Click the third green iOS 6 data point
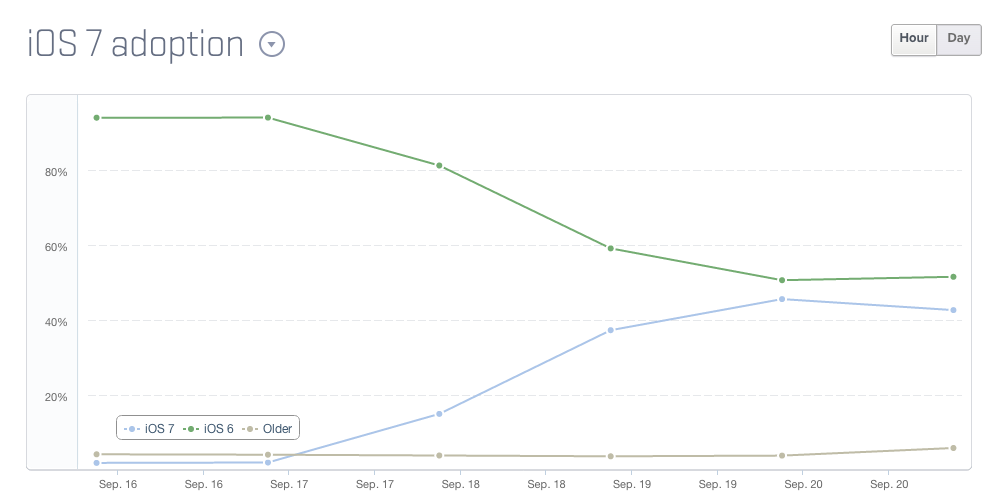 click(x=439, y=165)
